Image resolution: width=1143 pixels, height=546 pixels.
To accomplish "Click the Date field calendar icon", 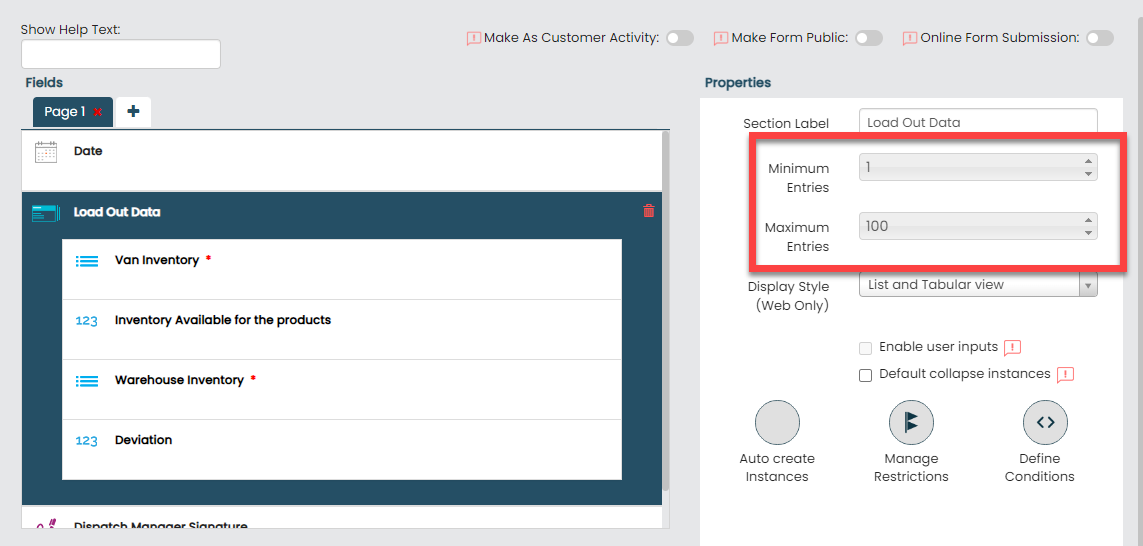I will (46, 152).
